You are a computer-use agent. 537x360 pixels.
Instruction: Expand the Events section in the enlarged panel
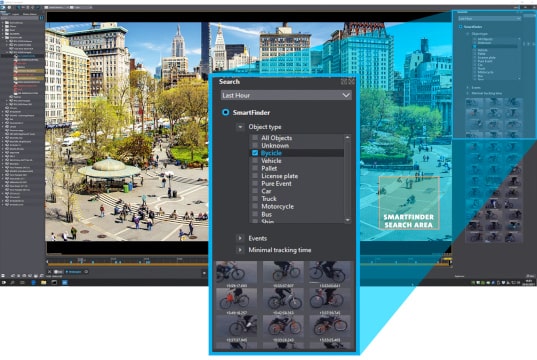click(240, 238)
